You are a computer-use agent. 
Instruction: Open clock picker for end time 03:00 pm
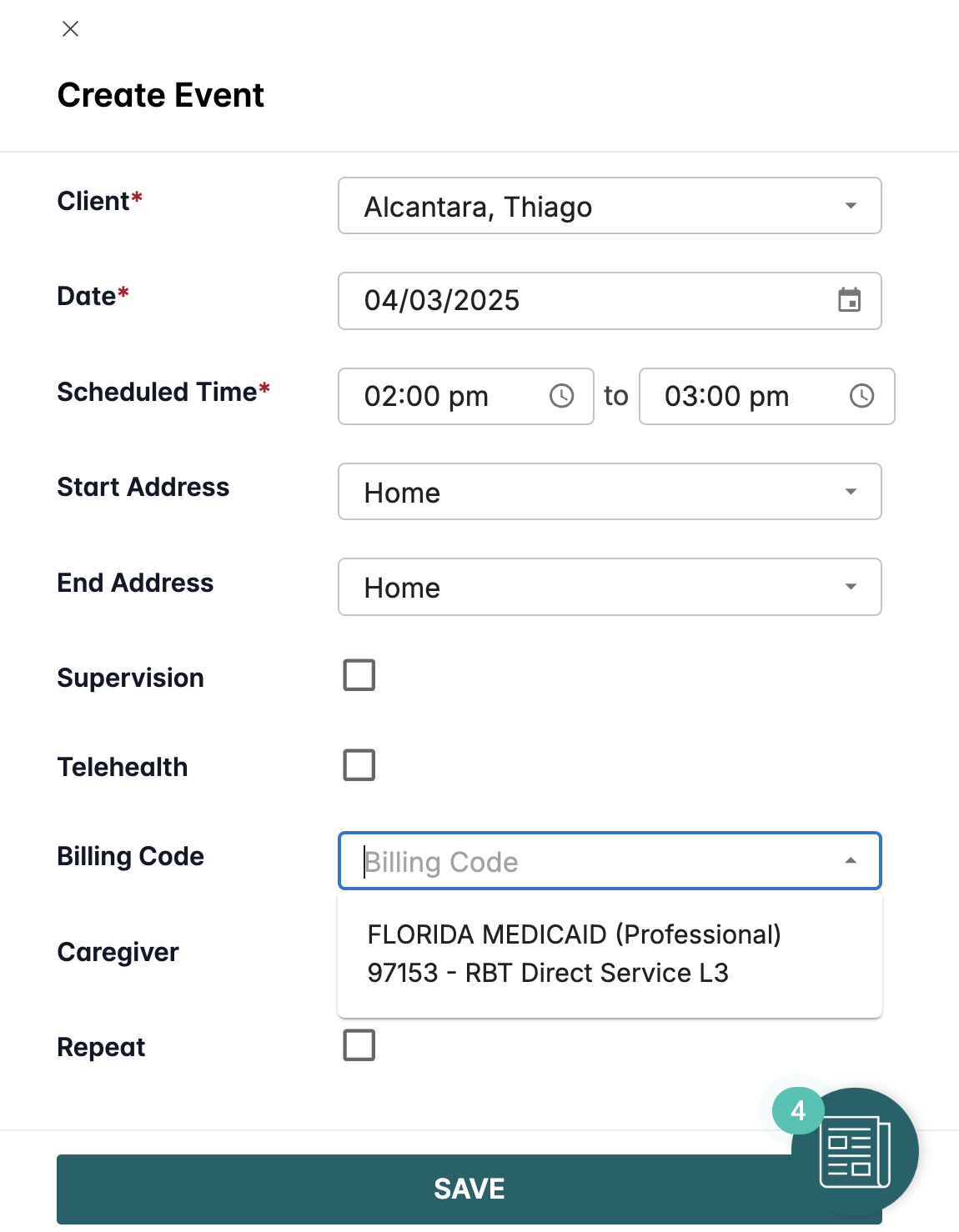click(861, 396)
